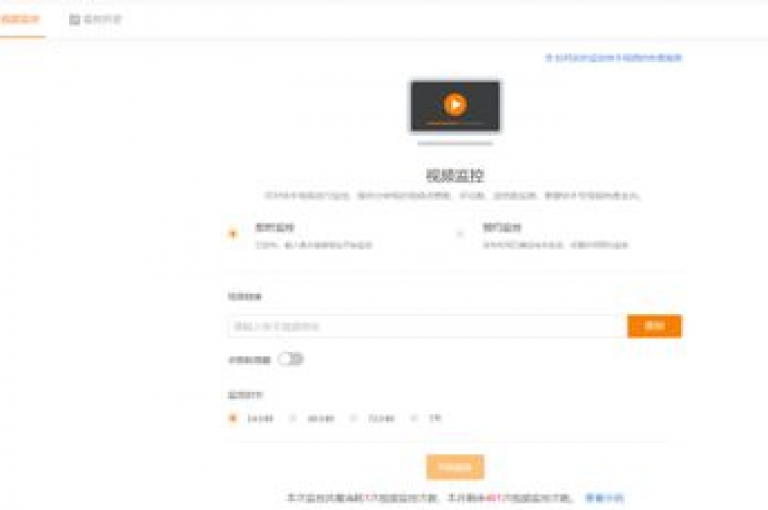Viewport: 768px width, 510px height.
Task: Select the scheduled monitoring radio option
Action: coord(460,234)
